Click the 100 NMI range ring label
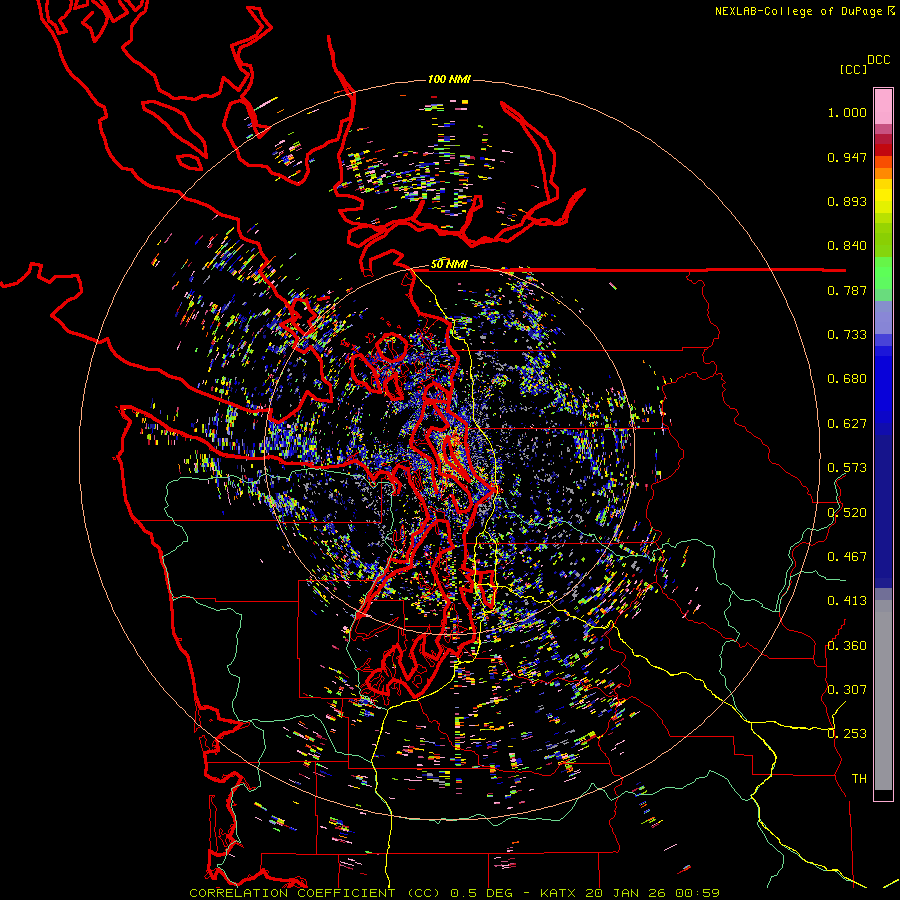 pos(449,79)
